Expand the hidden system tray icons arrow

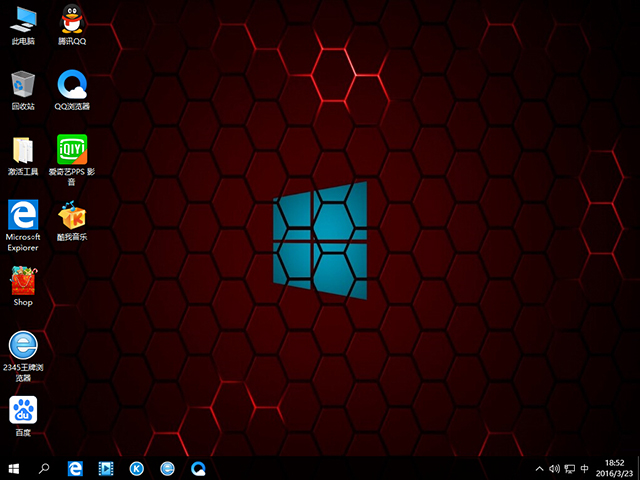click(x=541, y=468)
